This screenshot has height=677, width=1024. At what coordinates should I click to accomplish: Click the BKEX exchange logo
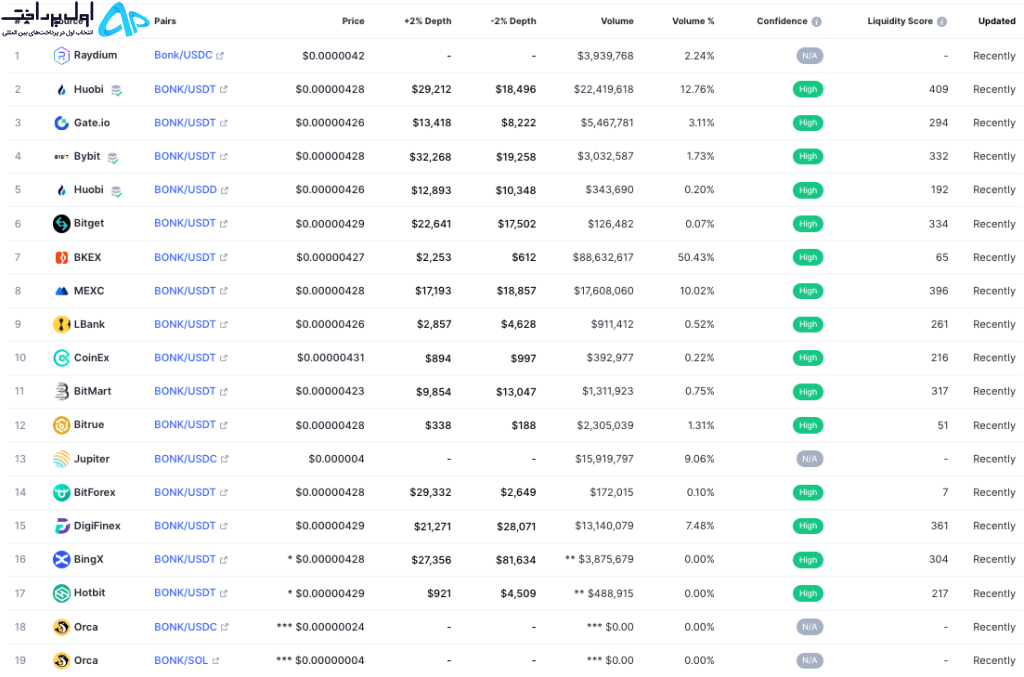coord(61,257)
